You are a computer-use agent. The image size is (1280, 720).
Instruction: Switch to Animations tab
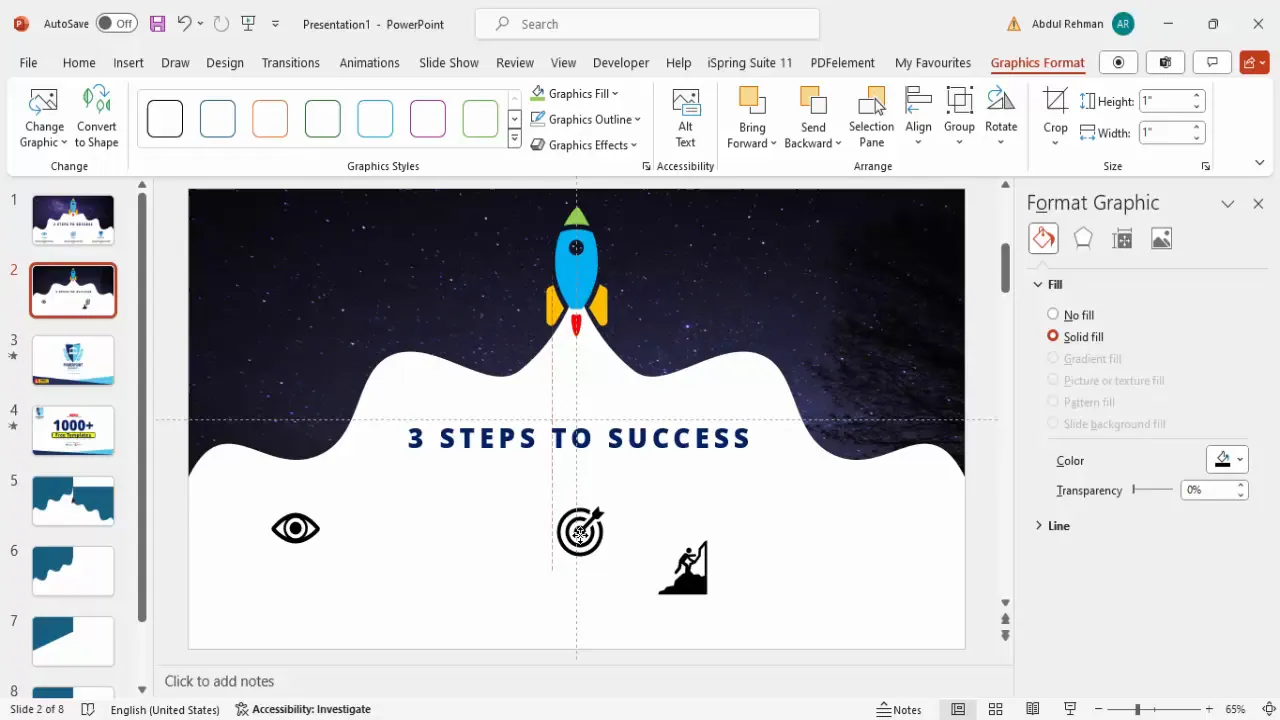[x=369, y=62]
